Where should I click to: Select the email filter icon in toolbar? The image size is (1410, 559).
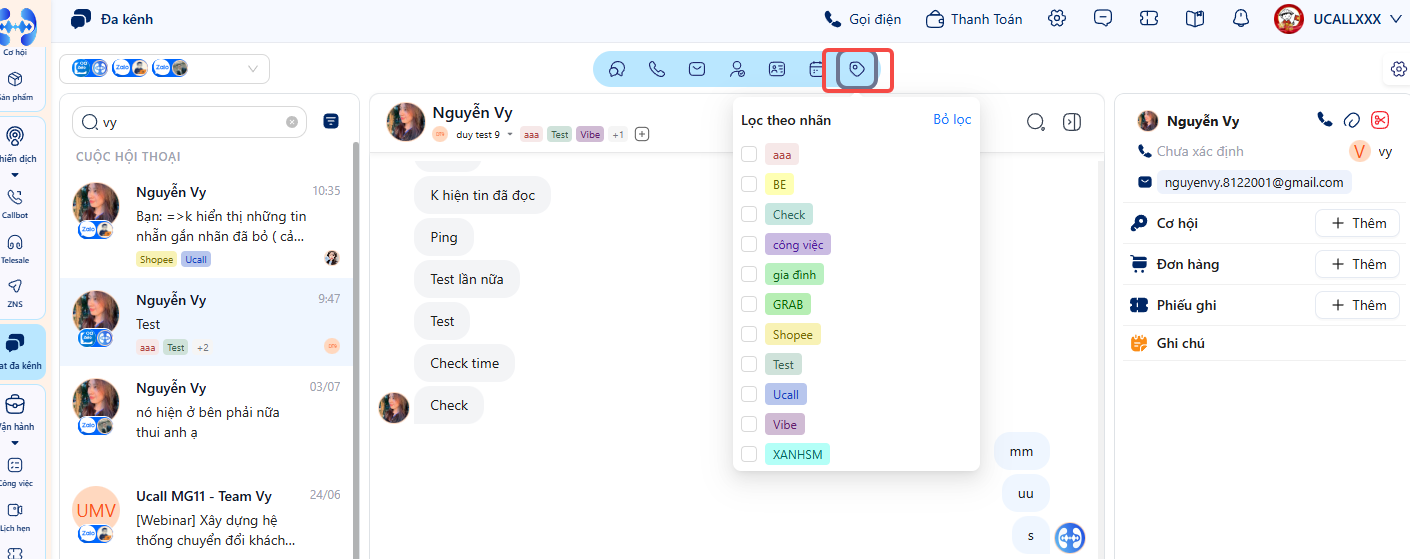[x=697, y=69]
